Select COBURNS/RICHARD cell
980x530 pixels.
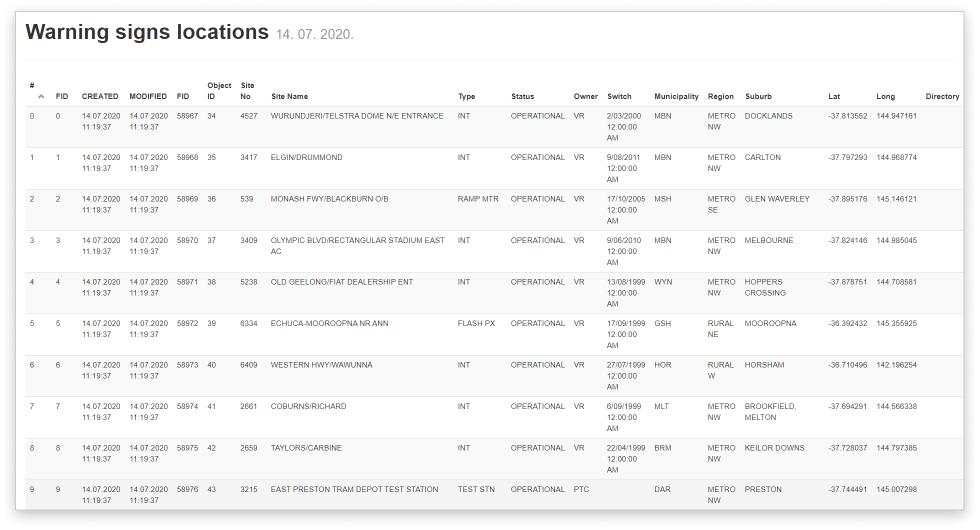point(308,406)
